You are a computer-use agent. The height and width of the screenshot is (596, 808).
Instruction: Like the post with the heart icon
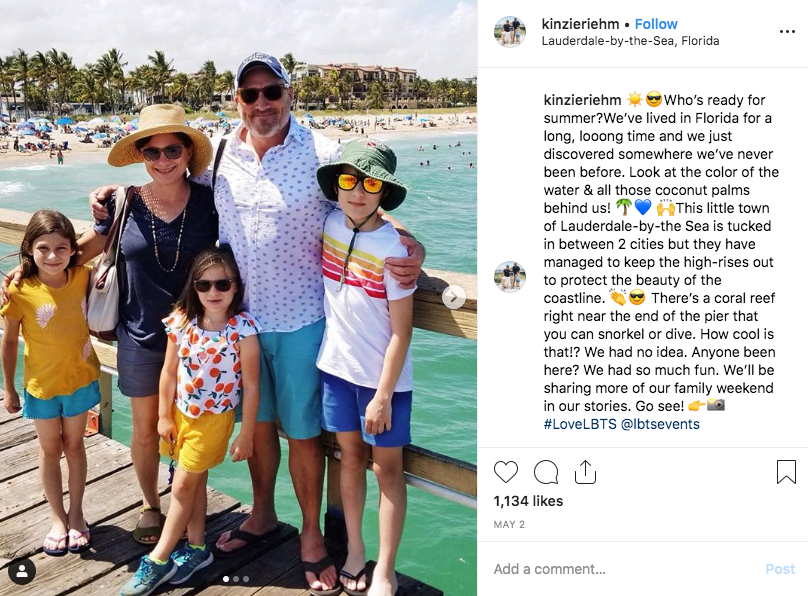[x=506, y=472]
